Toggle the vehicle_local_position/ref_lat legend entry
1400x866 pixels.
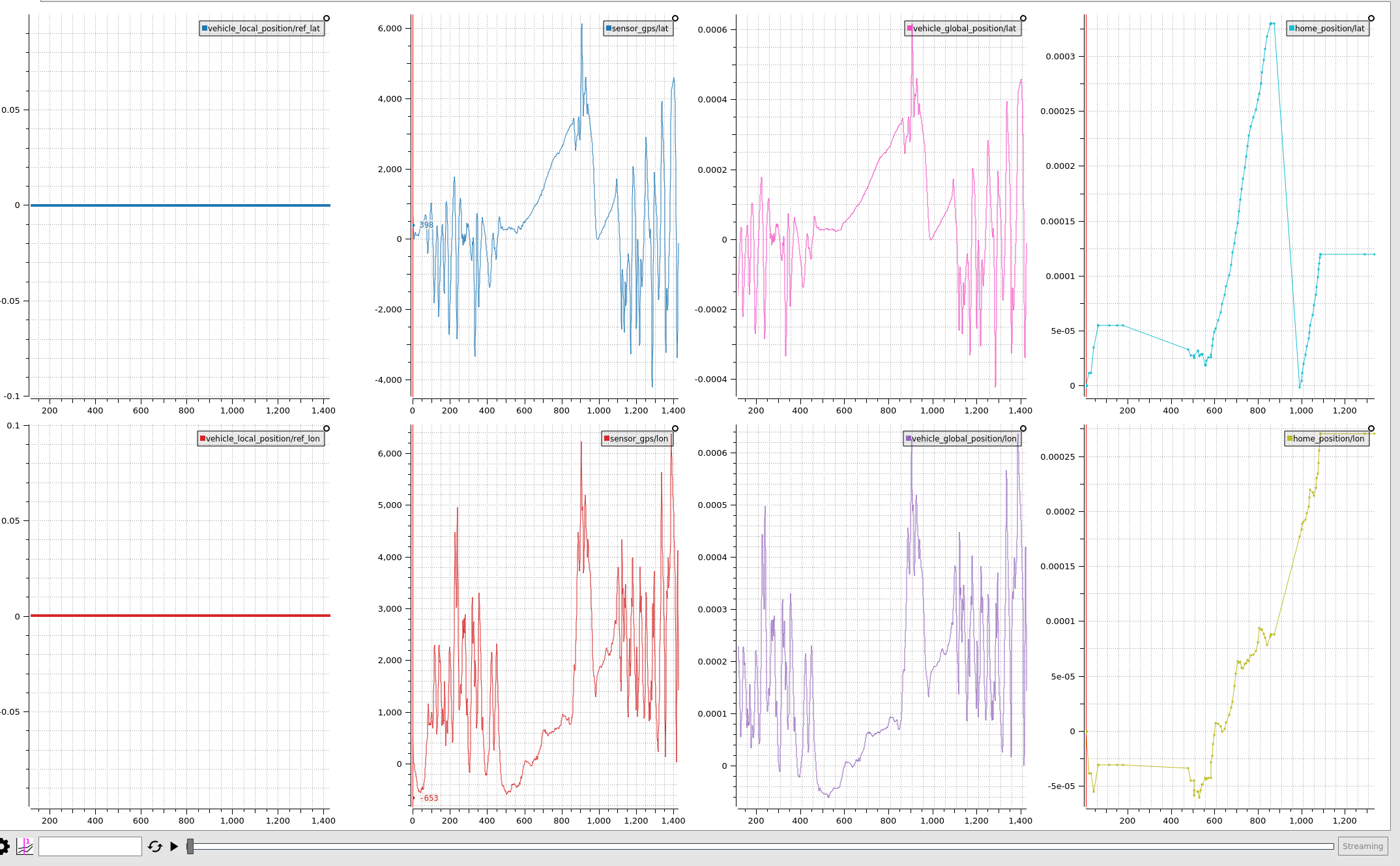(x=263, y=29)
